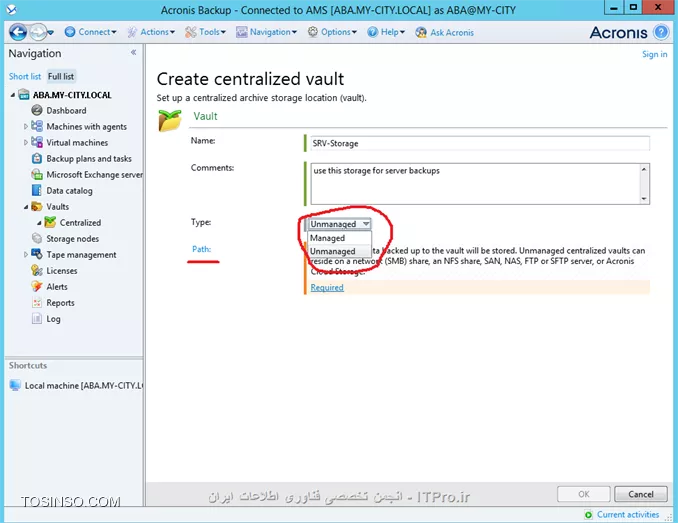This screenshot has width=678, height=523.
Task: Click the grayed Forward arrow button
Action: [x=38, y=32]
